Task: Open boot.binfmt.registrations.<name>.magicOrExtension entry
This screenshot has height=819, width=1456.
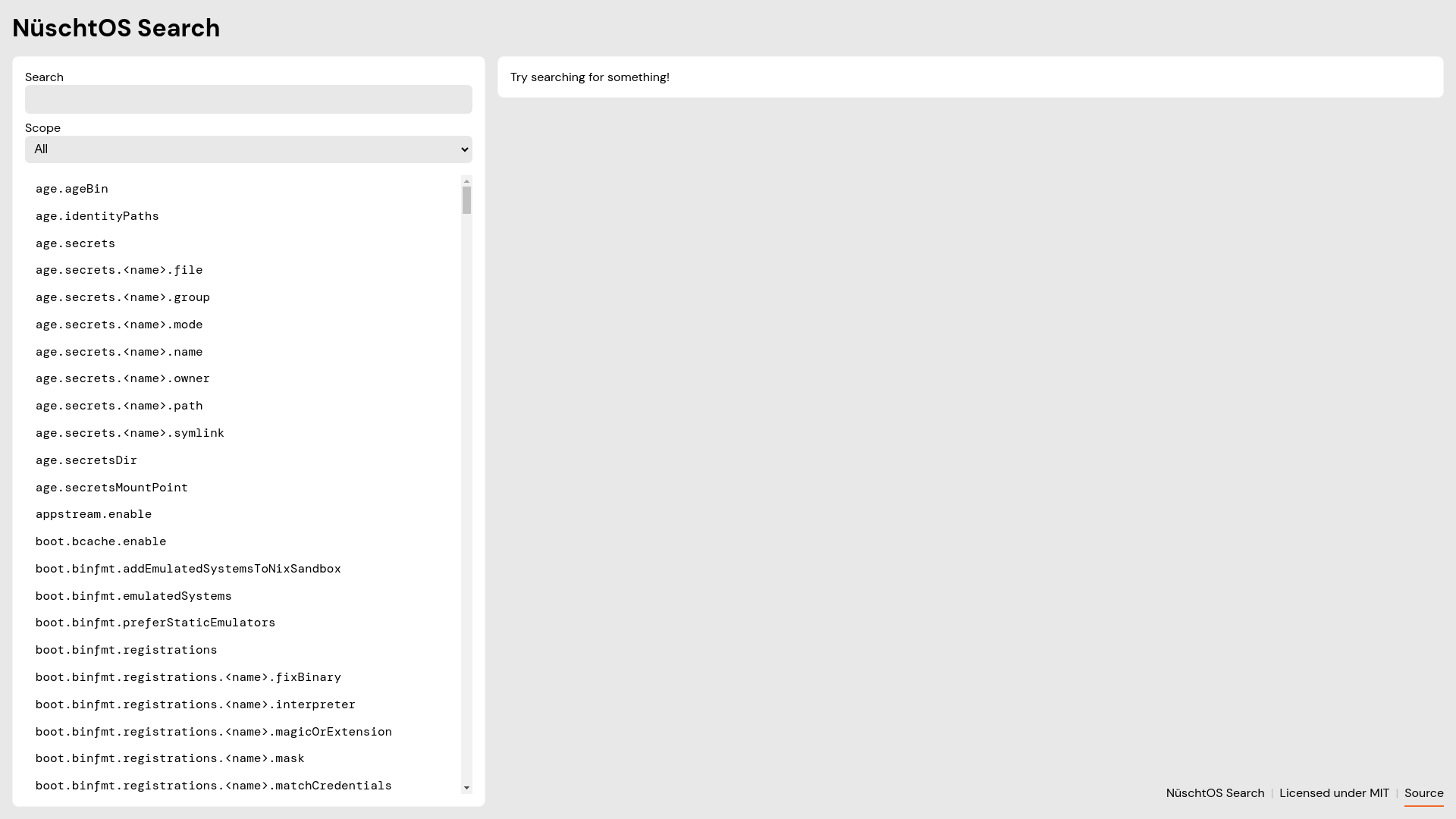Action: click(x=243, y=732)
